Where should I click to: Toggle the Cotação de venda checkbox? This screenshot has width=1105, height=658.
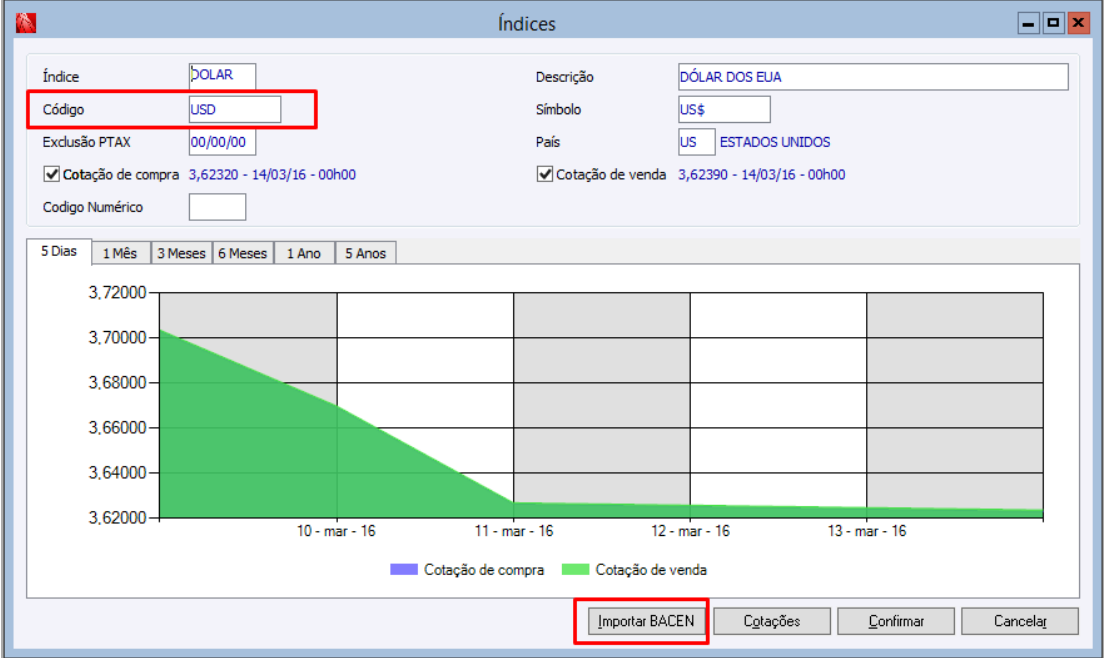(545, 174)
